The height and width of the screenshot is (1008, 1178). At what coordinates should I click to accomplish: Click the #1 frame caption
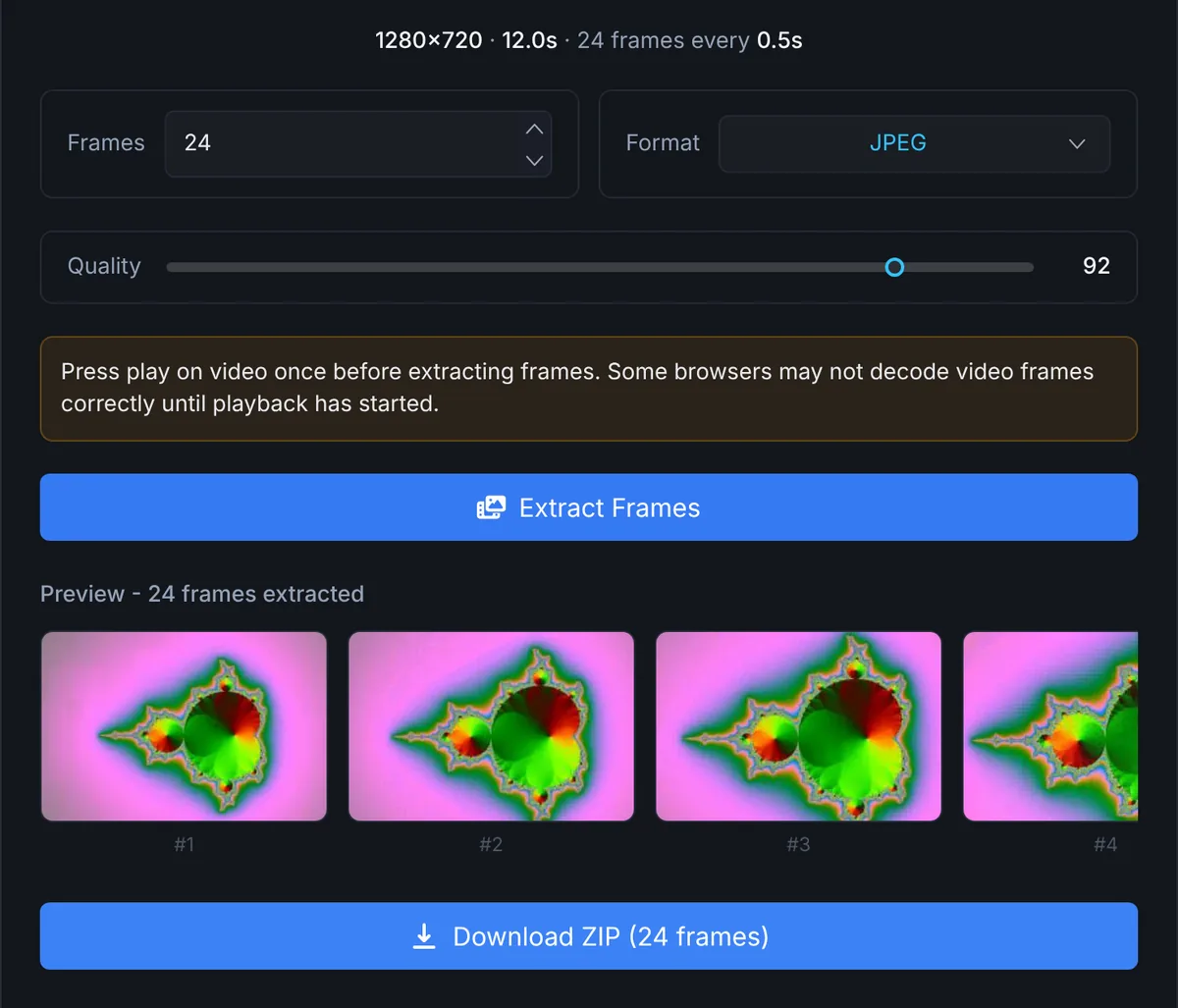point(184,844)
